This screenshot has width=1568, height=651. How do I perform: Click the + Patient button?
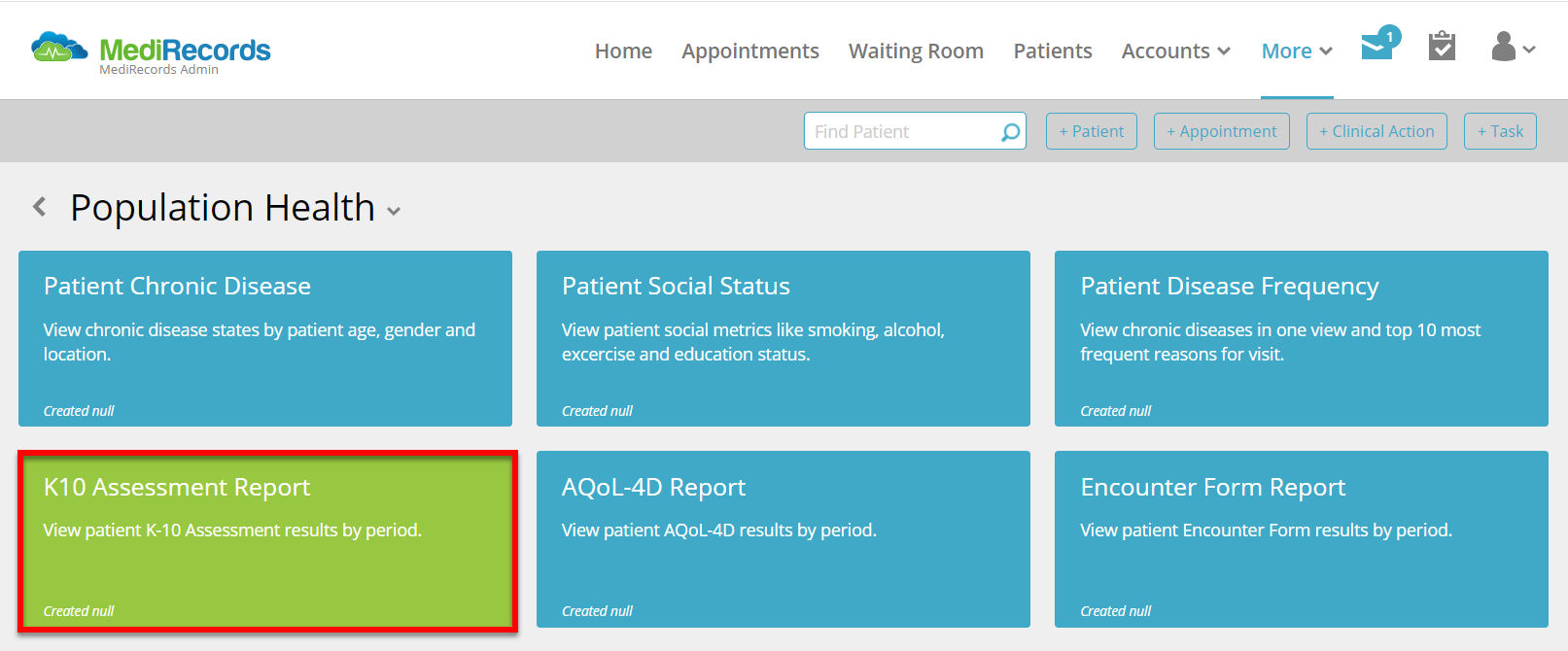(1091, 131)
